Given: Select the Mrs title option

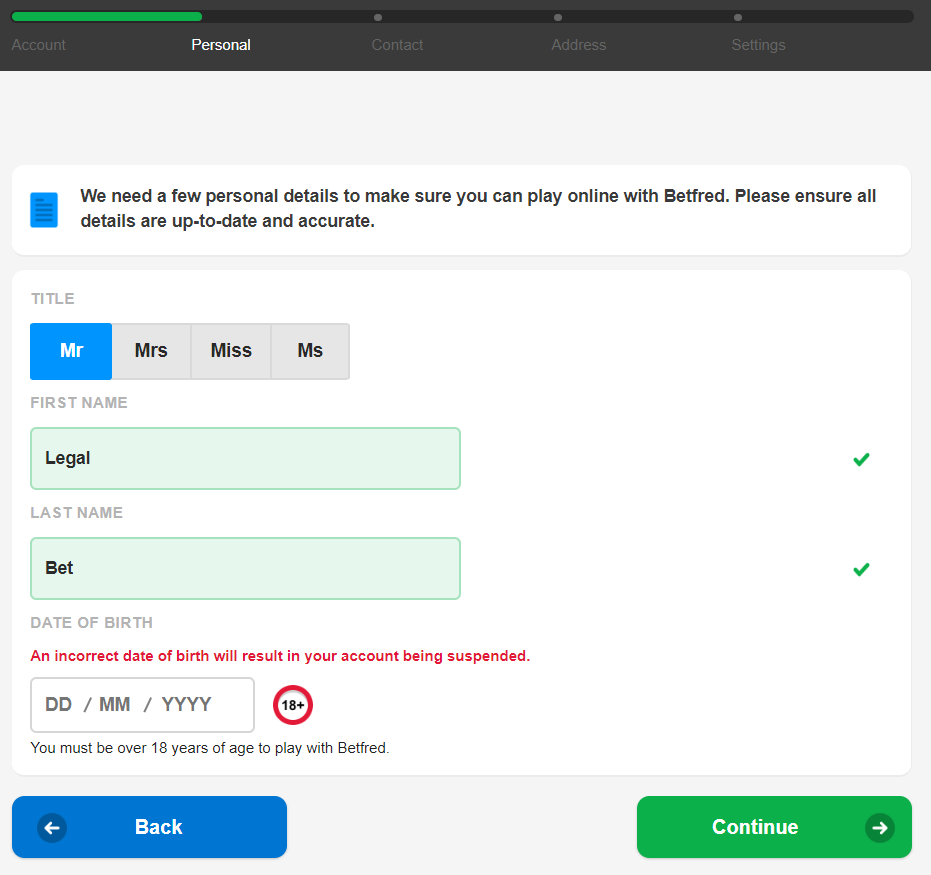Looking at the screenshot, I should pos(151,351).
